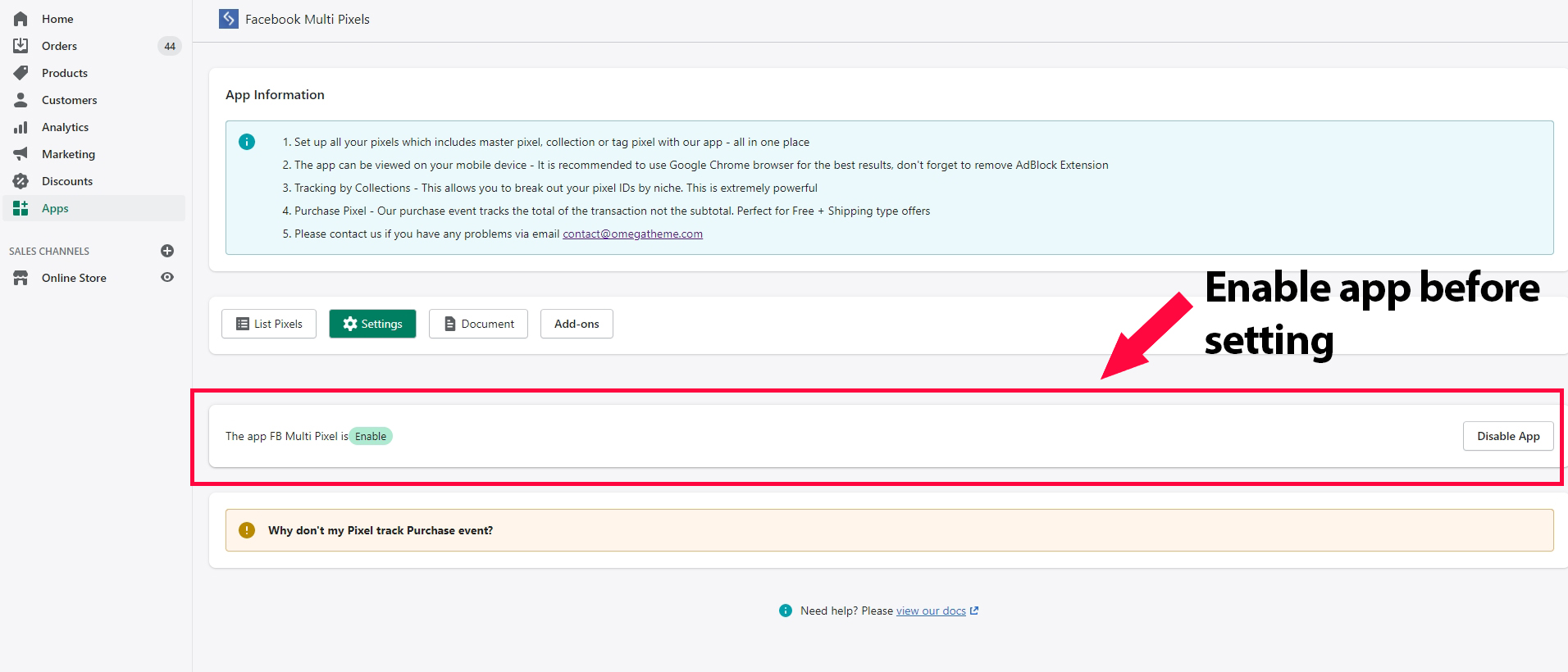Click the Home house icon
Viewport: 1568px width, 672px height.
click(x=21, y=19)
